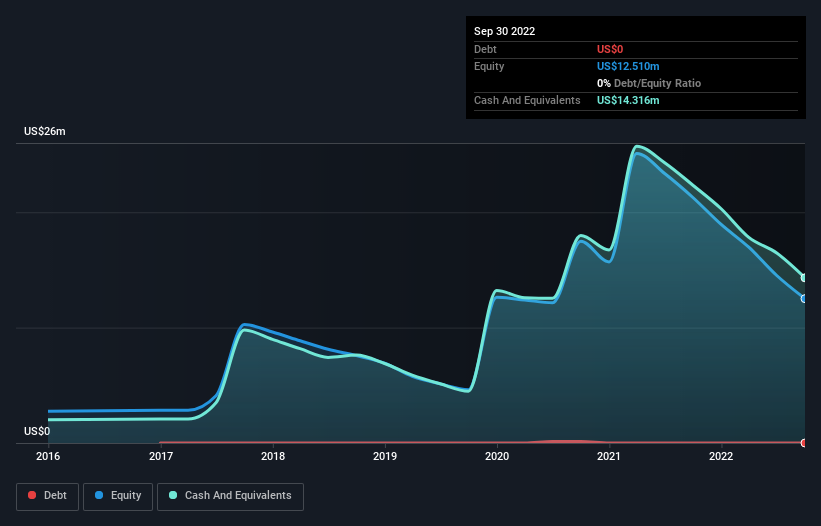The image size is (821, 526).
Task: Click the 2018 x-axis label
Action: click(x=273, y=456)
